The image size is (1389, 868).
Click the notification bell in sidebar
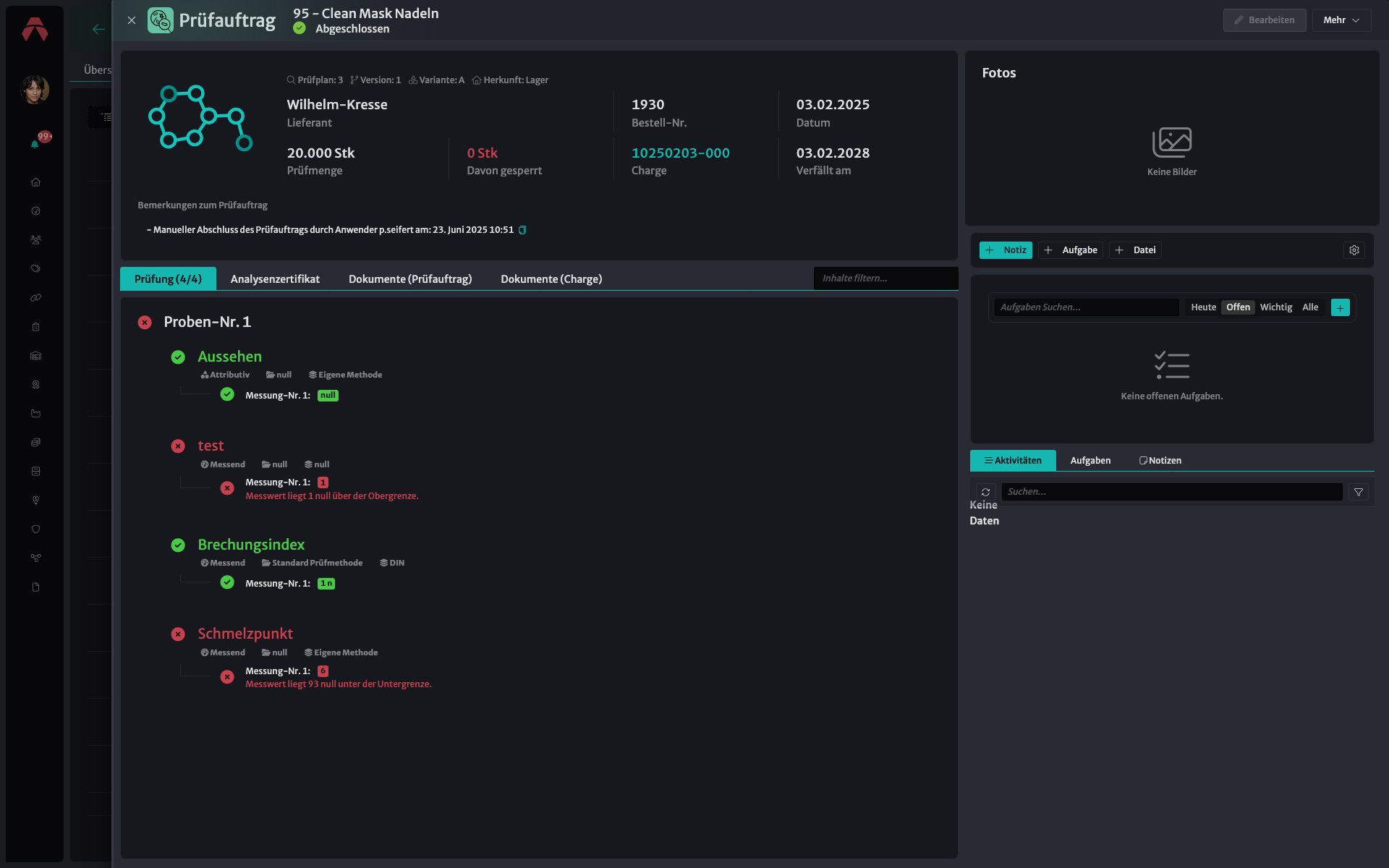click(35, 144)
